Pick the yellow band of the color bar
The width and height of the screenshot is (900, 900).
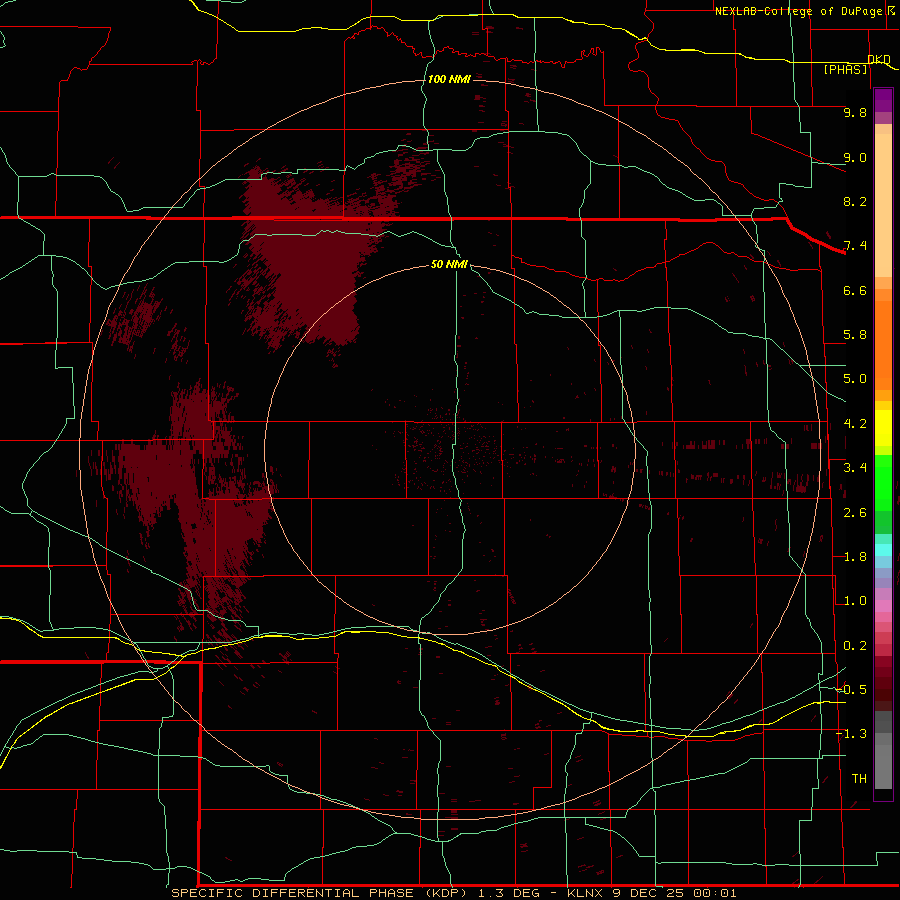pos(883,428)
